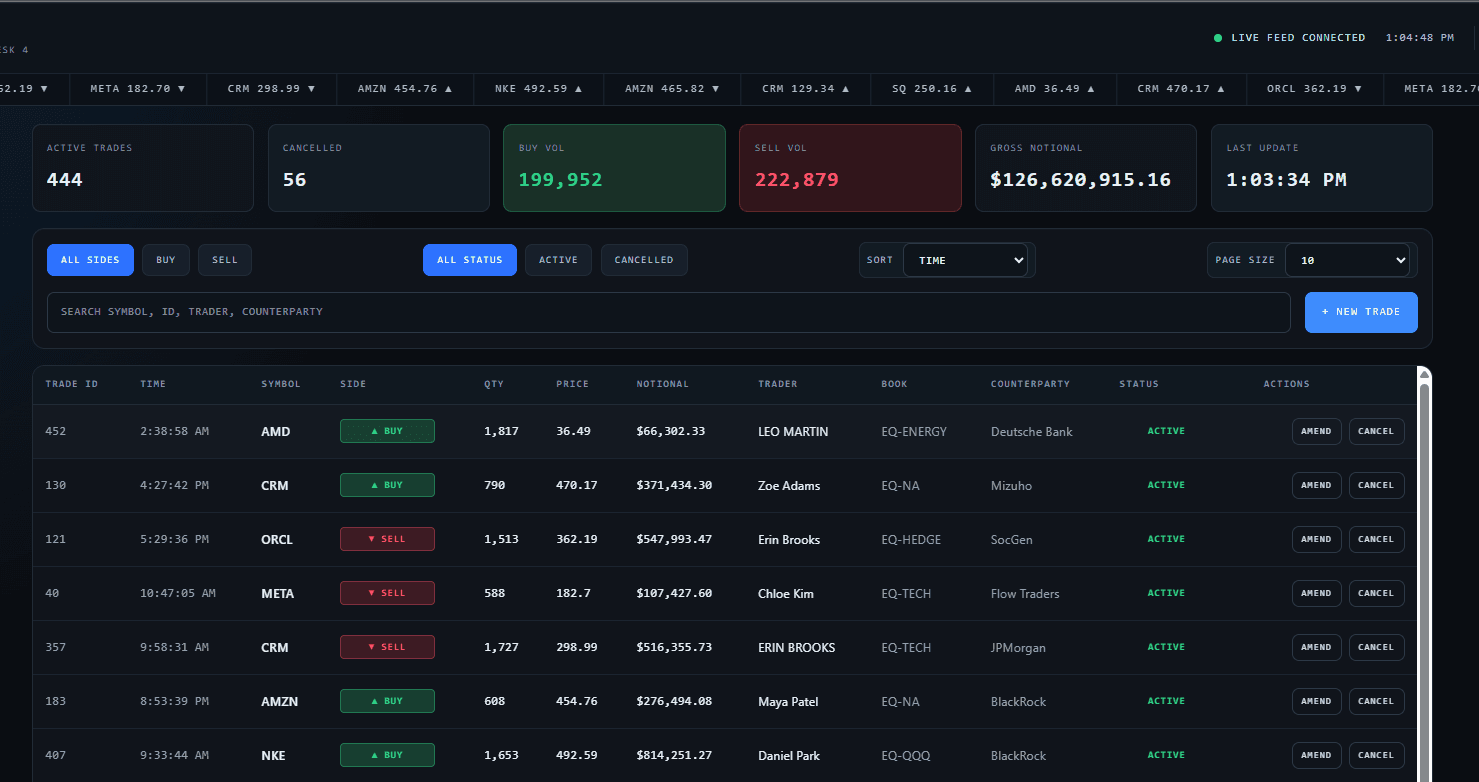Cancel AMZN trade 183
1479x782 pixels.
[1376, 702]
